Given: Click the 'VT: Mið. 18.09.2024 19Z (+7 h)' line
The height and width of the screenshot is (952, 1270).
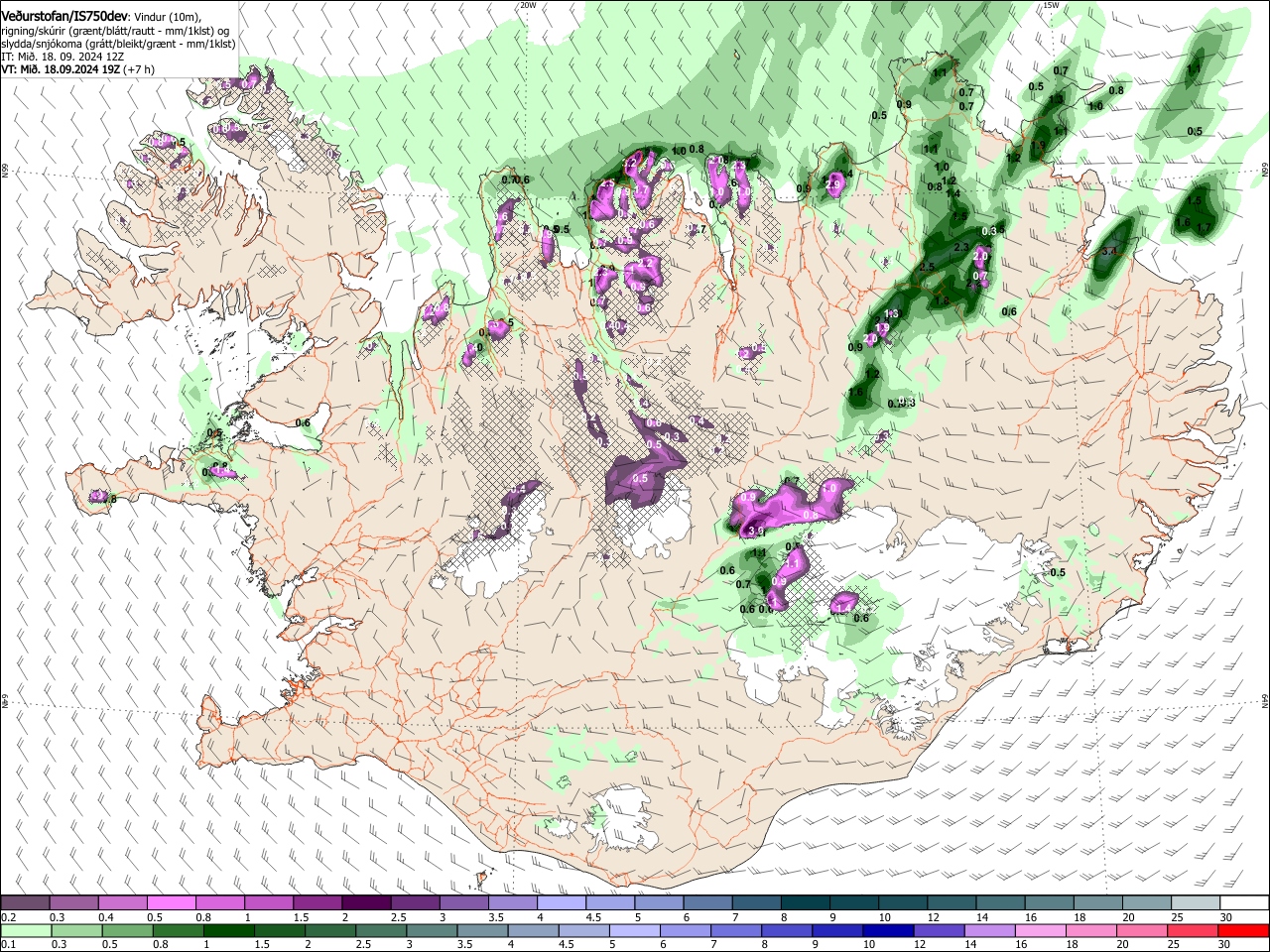Looking at the screenshot, I should (x=77, y=69).
